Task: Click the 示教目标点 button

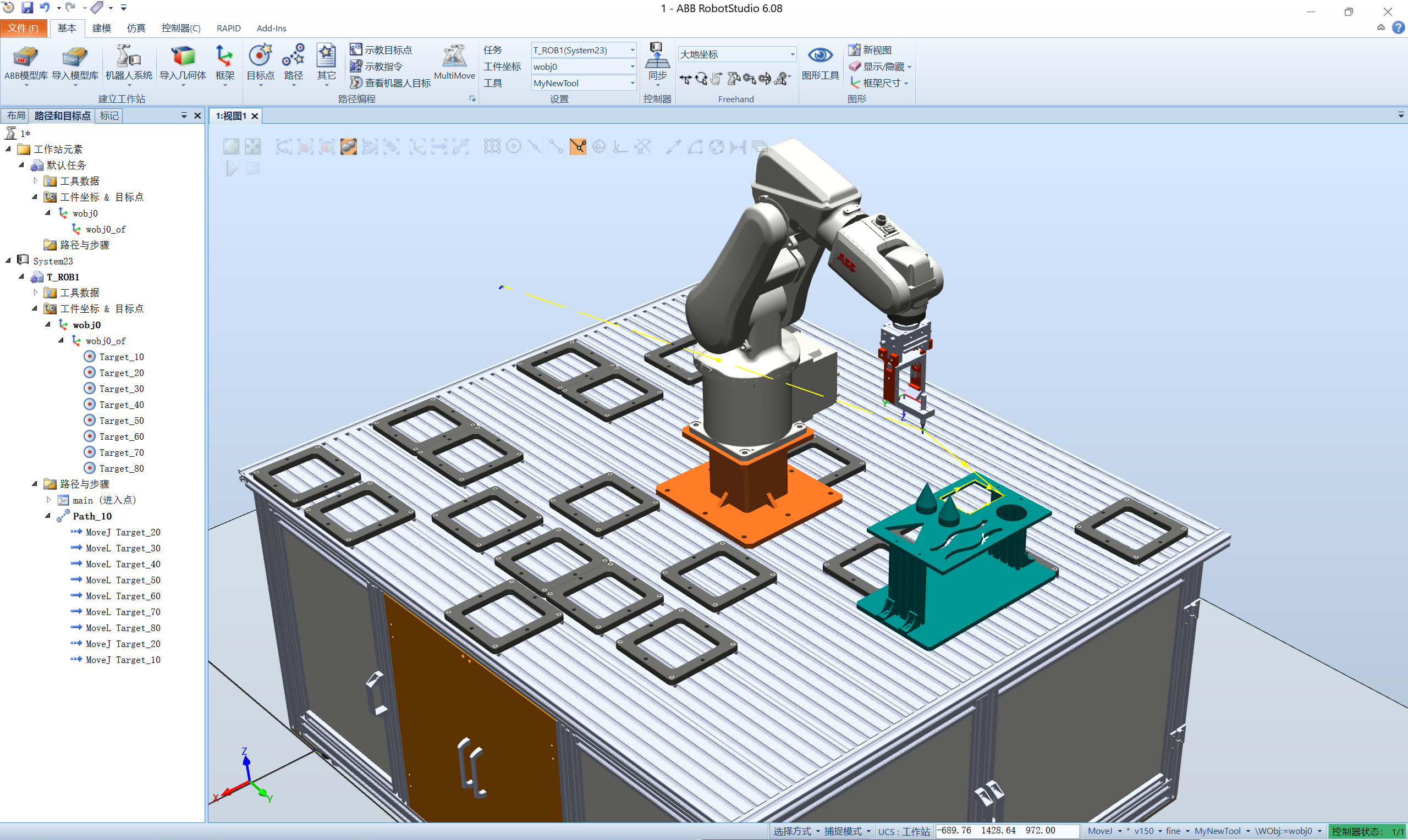Action: click(381, 50)
